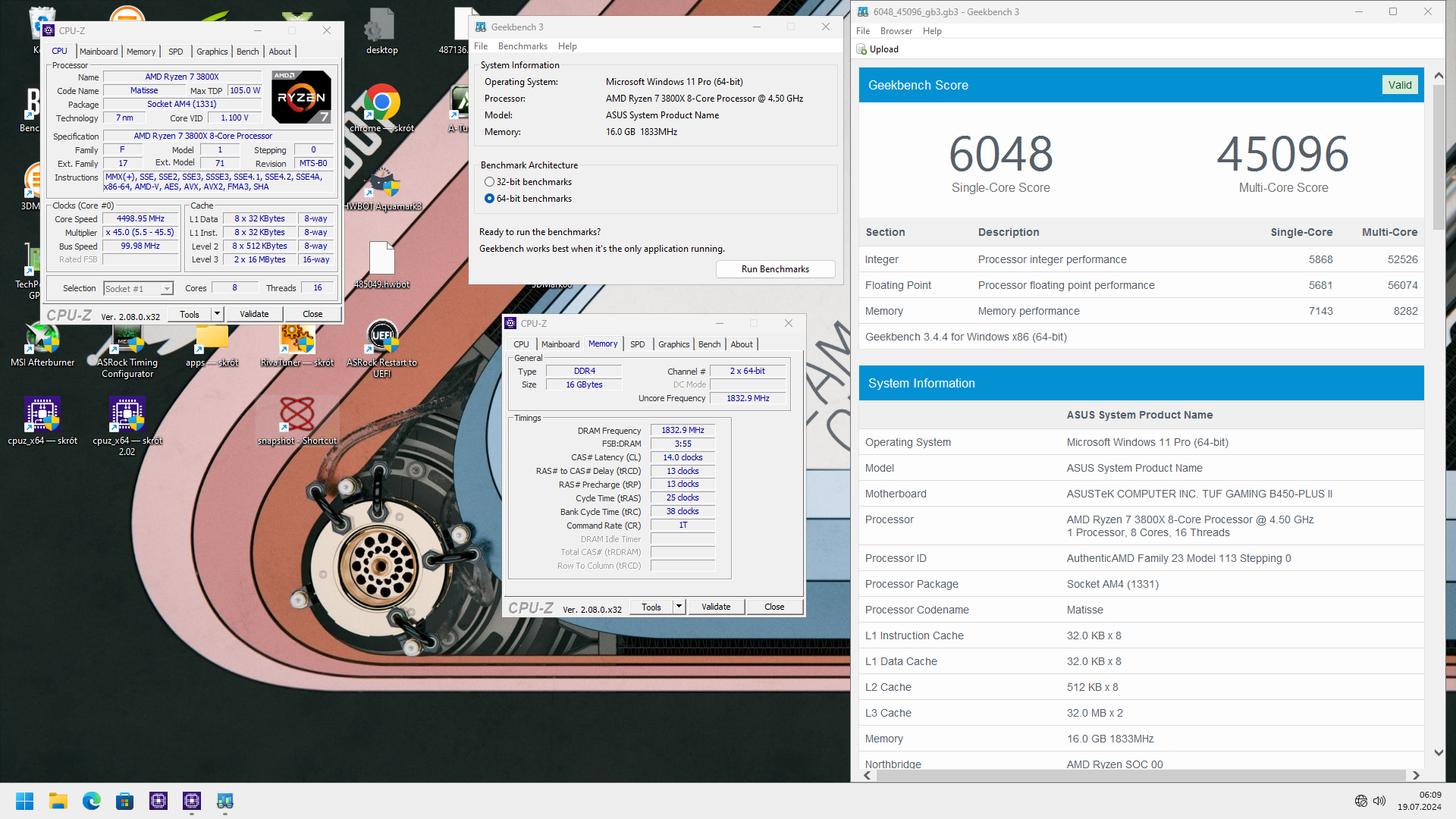The image size is (1456, 819).
Task: Click the Ryzen logo in CPU-Z
Action: (301, 97)
